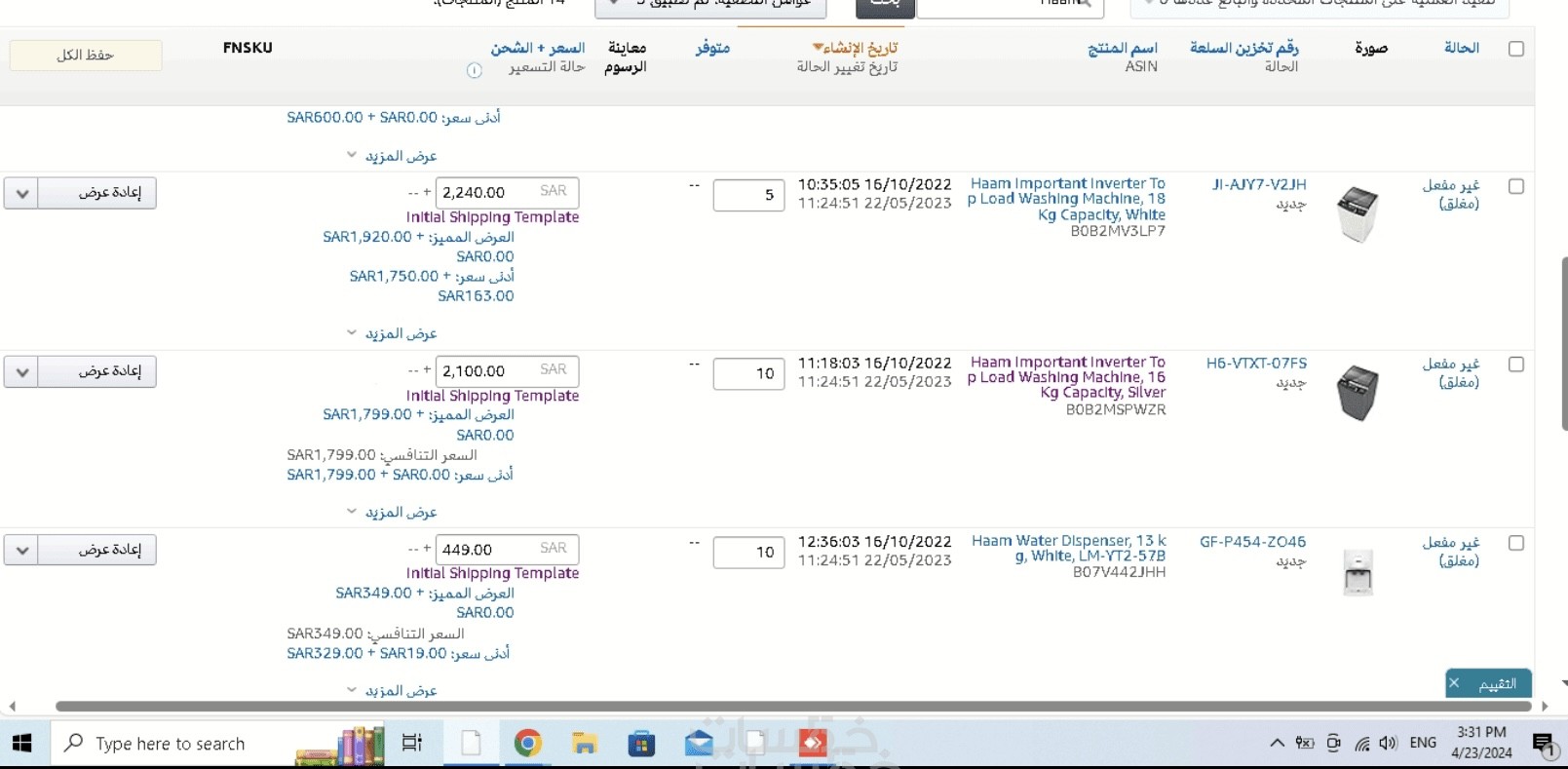Expand عرض المزيد for the water dispenser
Screen dimensions: 1568x769
(x=392, y=690)
